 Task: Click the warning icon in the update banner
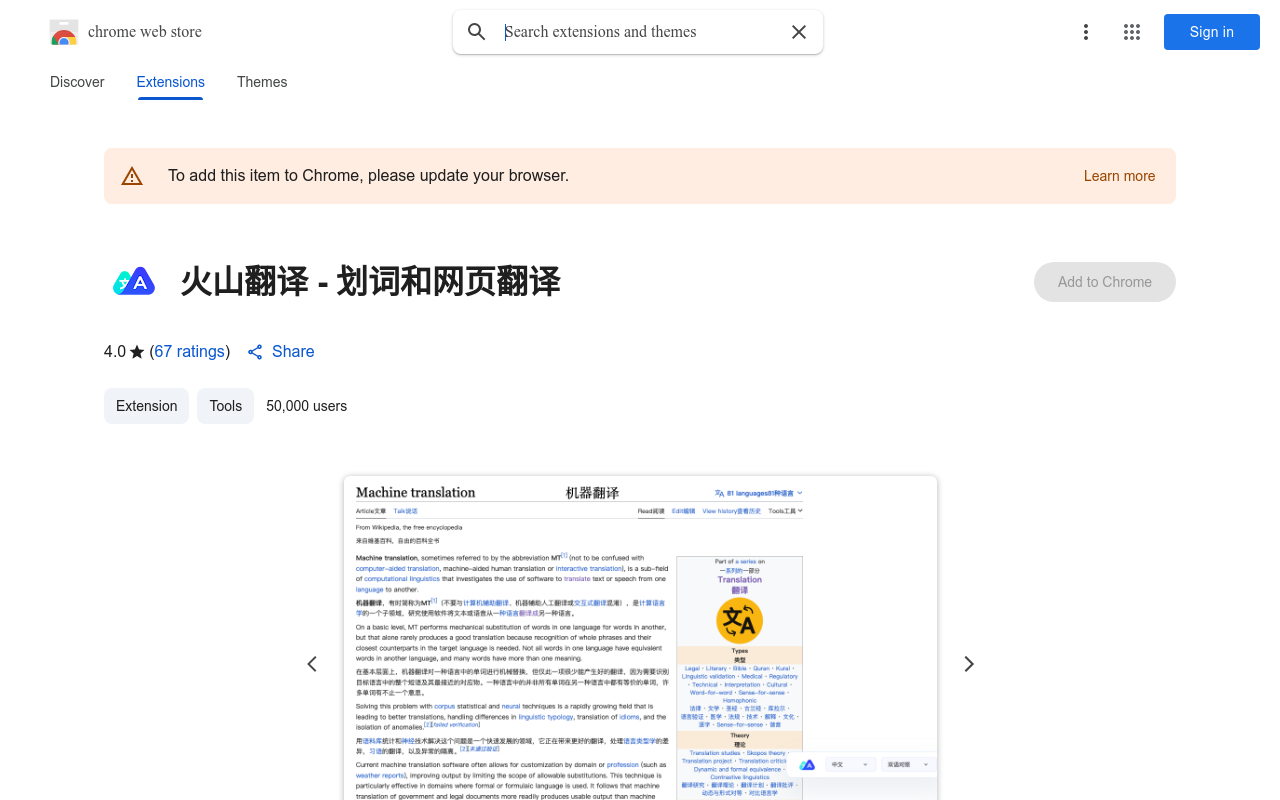point(132,175)
